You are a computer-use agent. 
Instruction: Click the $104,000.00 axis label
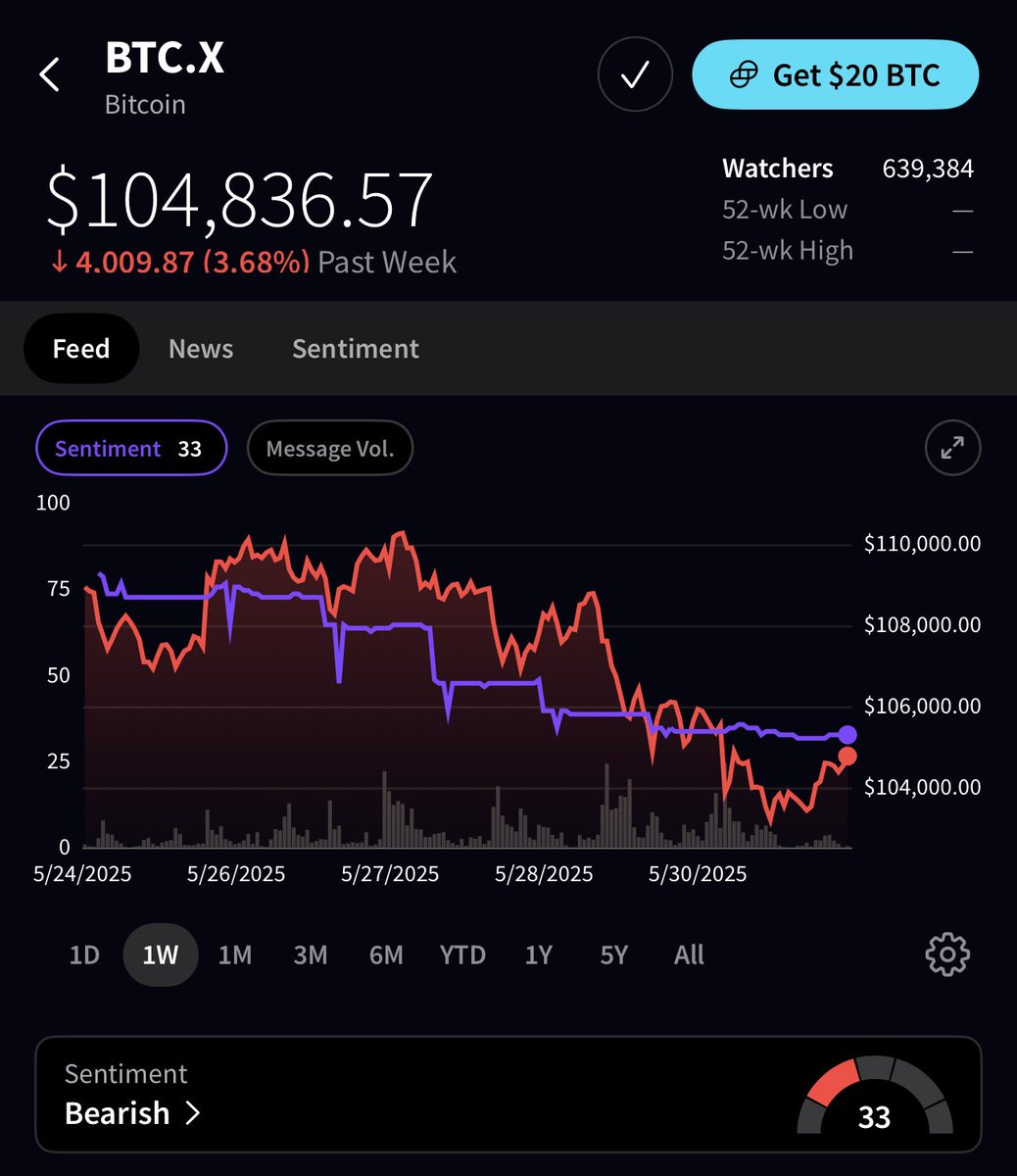coord(922,787)
